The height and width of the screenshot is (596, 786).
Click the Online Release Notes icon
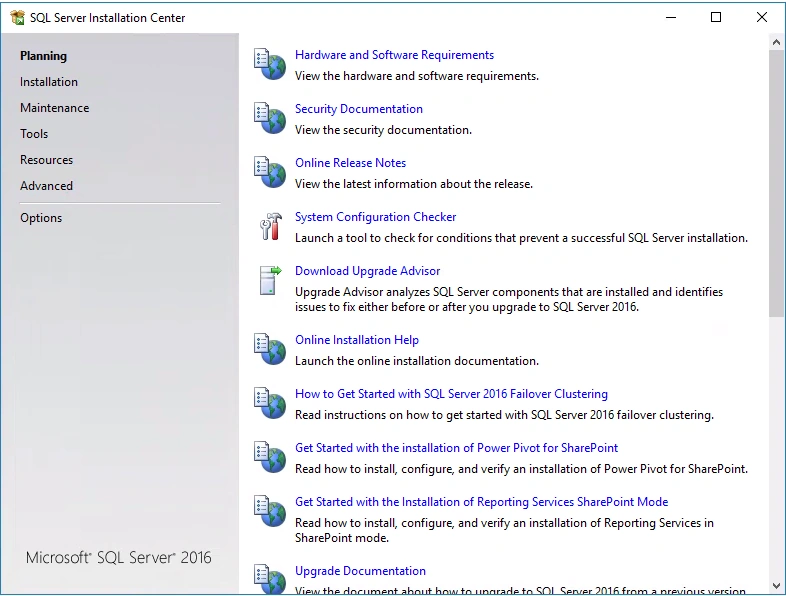pyautogui.click(x=270, y=172)
